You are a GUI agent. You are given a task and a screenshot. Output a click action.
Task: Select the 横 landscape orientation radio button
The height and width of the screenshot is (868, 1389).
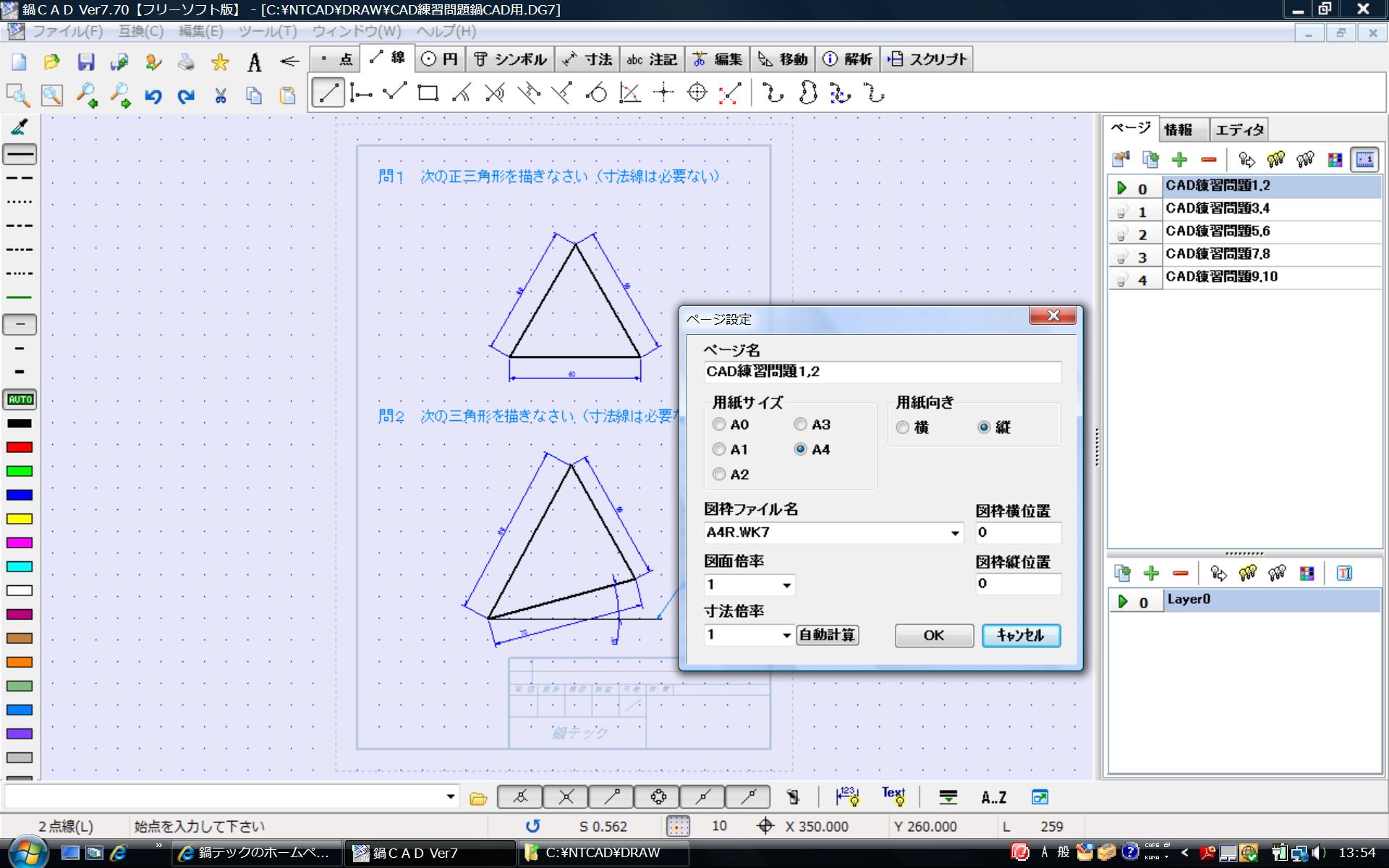pos(902,427)
